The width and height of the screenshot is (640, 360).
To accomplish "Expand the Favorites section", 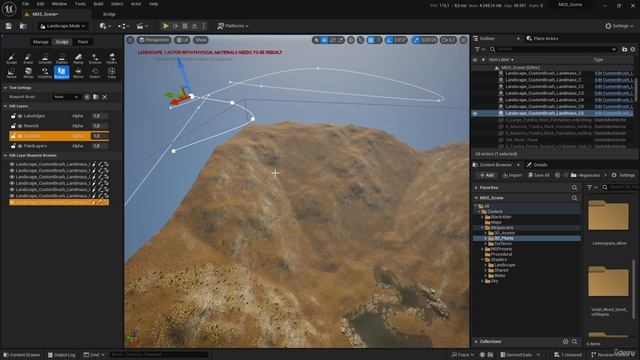I will tap(476, 187).
